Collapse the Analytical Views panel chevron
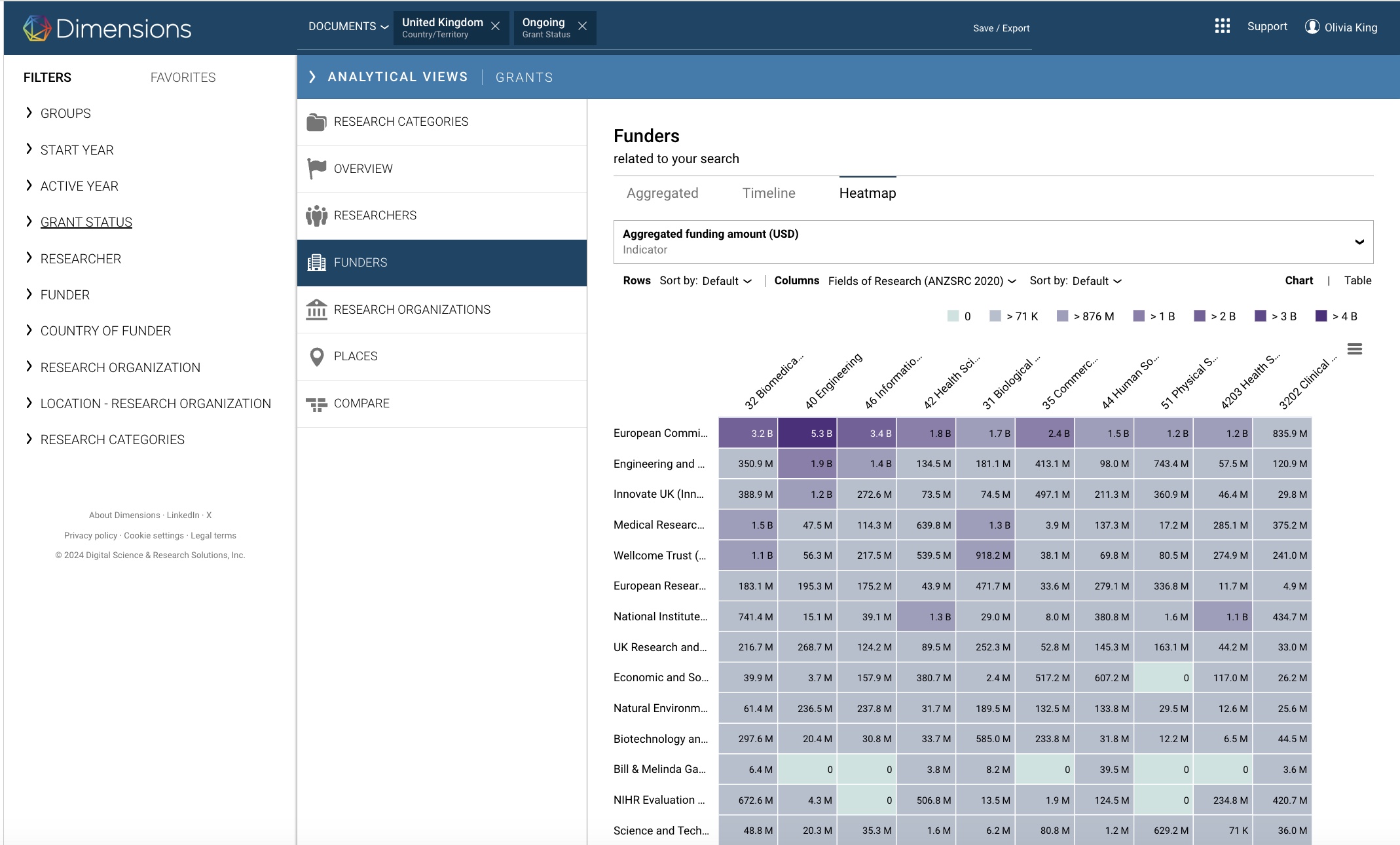Screen dimensions: 1400x845 pos(312,77)
